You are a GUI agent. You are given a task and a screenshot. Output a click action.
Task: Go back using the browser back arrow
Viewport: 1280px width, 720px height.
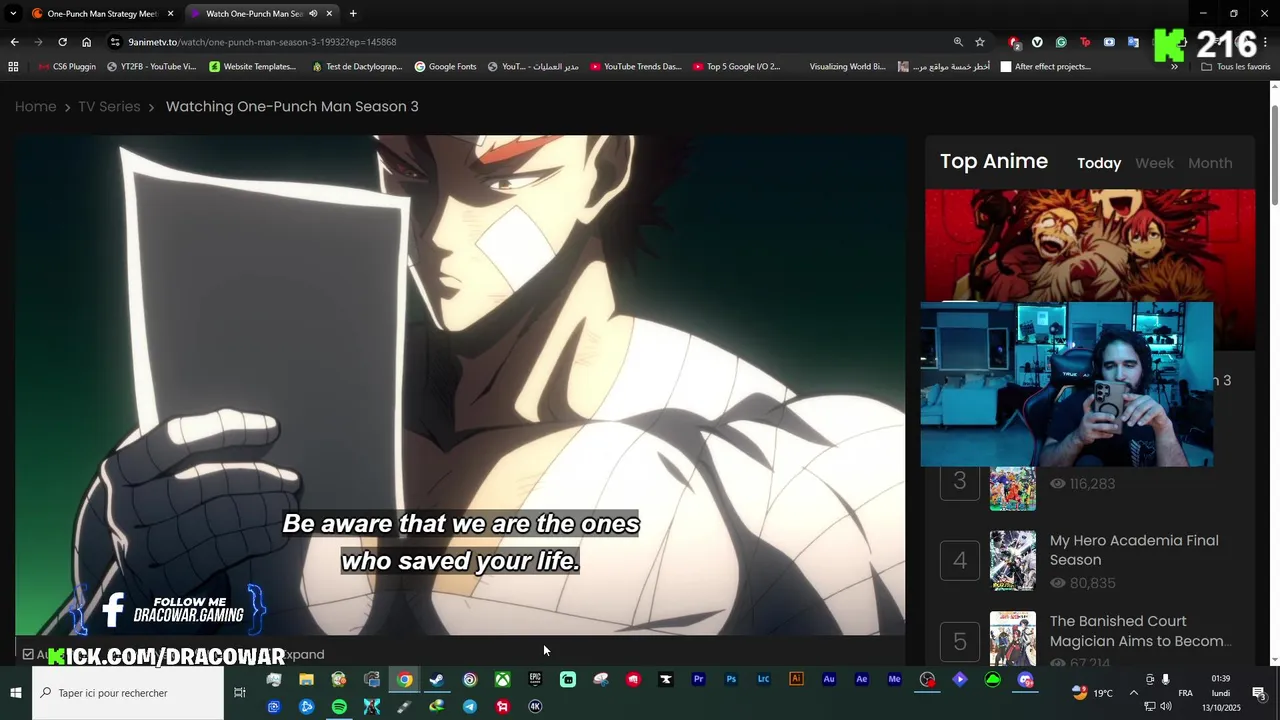pos(14,42)
